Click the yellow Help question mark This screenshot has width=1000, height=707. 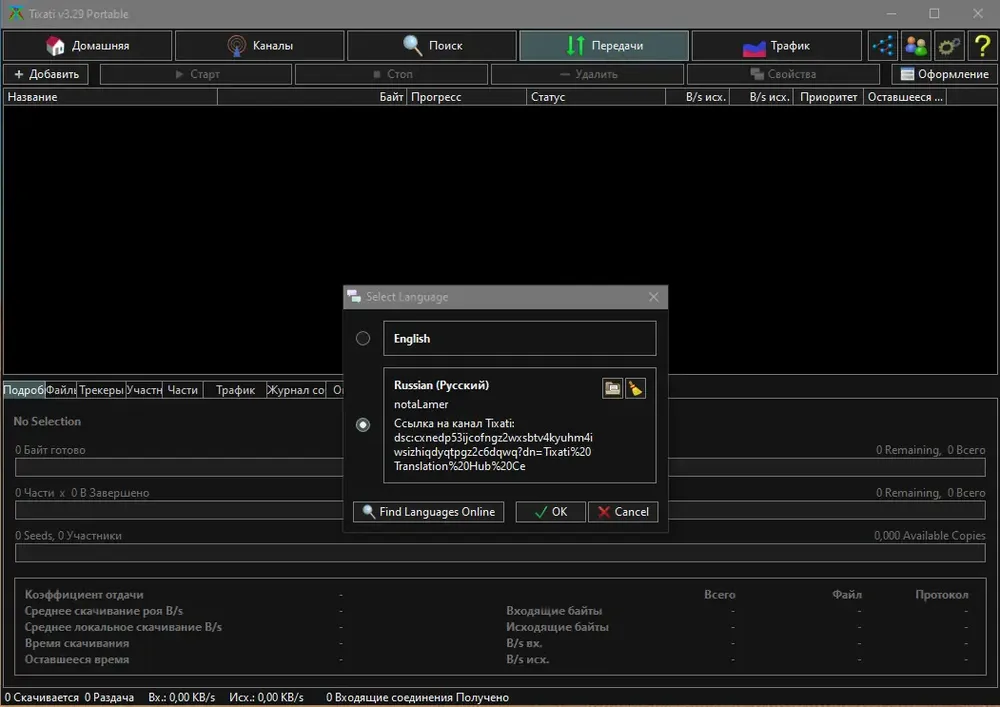click(982, 45)
